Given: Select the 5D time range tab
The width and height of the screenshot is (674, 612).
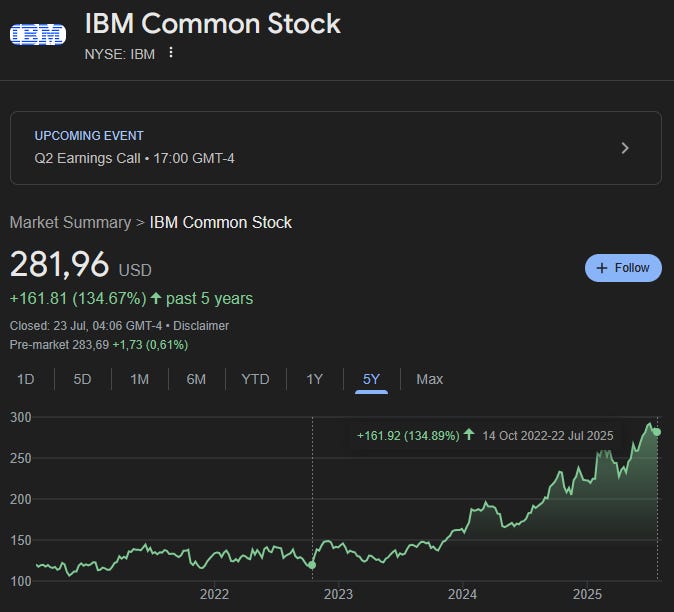Looking at the screenshot, I should pyautogui.click(x=82, y=379).
